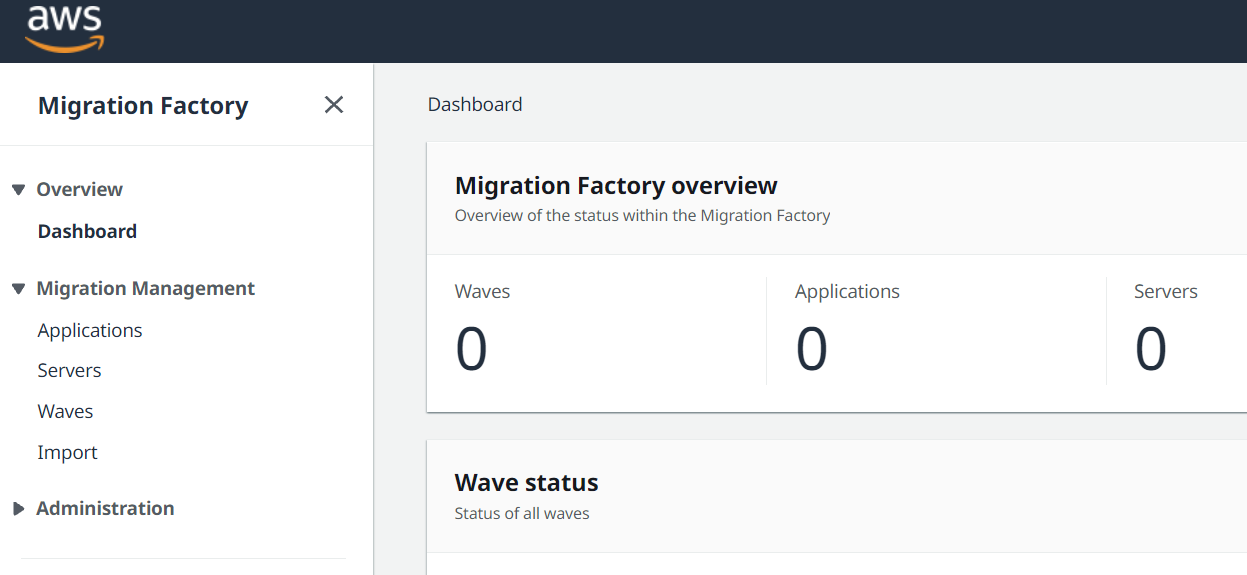Close the Migration Factory sidebar
Viewport: 1247px width, 575px height.
pyautogui.click(x=334, y=105)
